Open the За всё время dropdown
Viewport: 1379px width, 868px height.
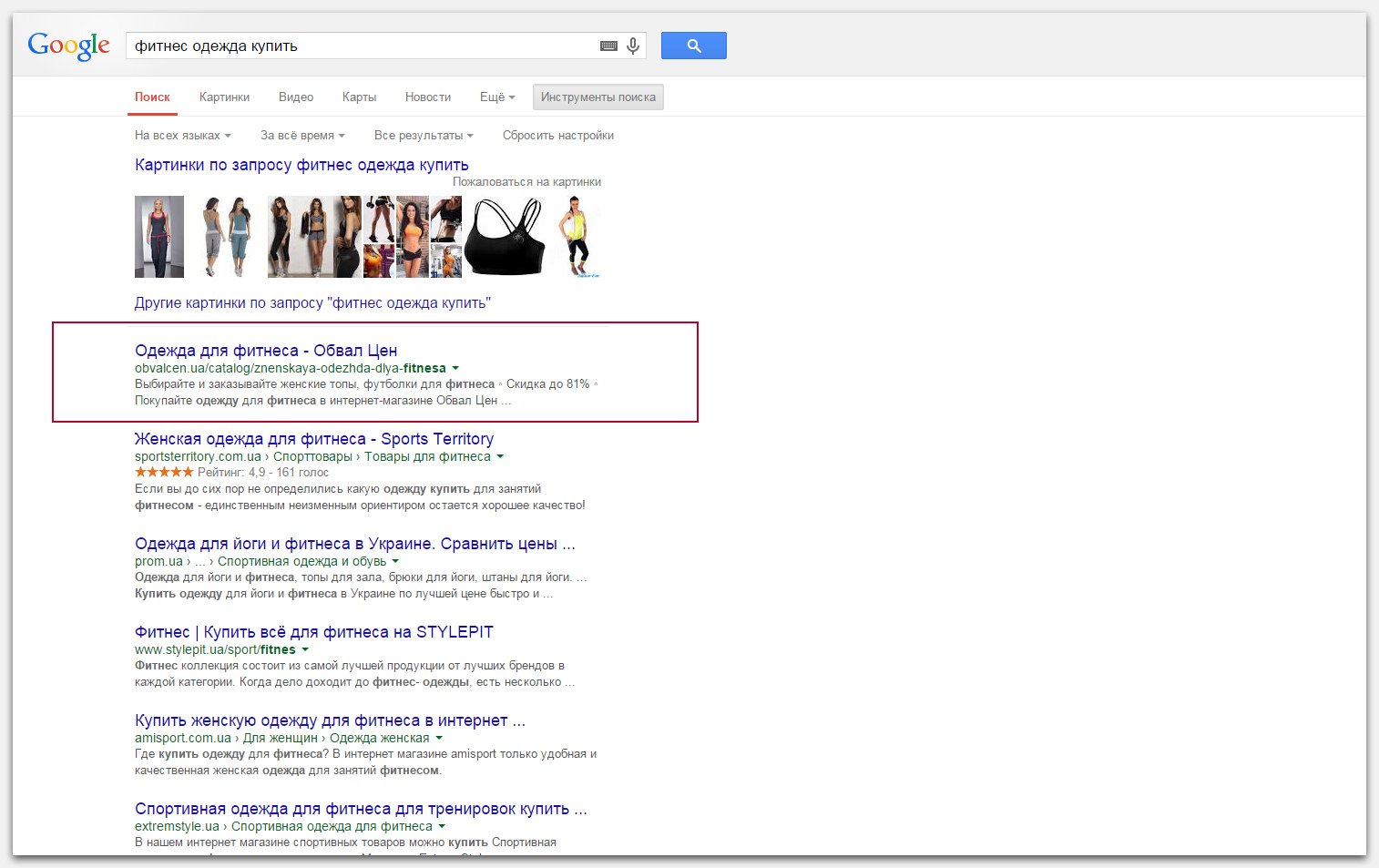tap(302, 136)
